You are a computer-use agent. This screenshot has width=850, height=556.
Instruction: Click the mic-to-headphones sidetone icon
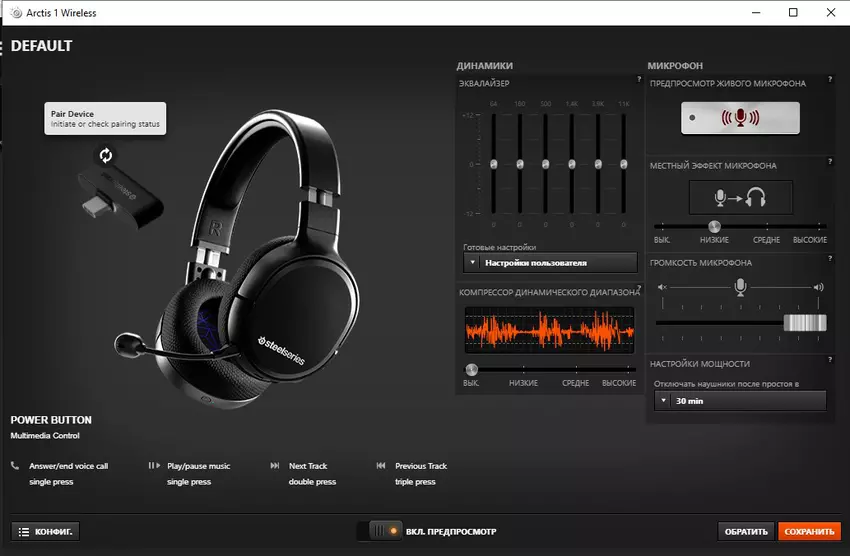(741, 197)
